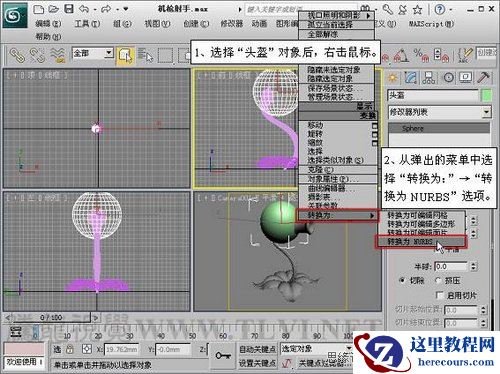The image size is (500, 374).
Task: Click the Undo arrow icon
Action: point(84,9)
